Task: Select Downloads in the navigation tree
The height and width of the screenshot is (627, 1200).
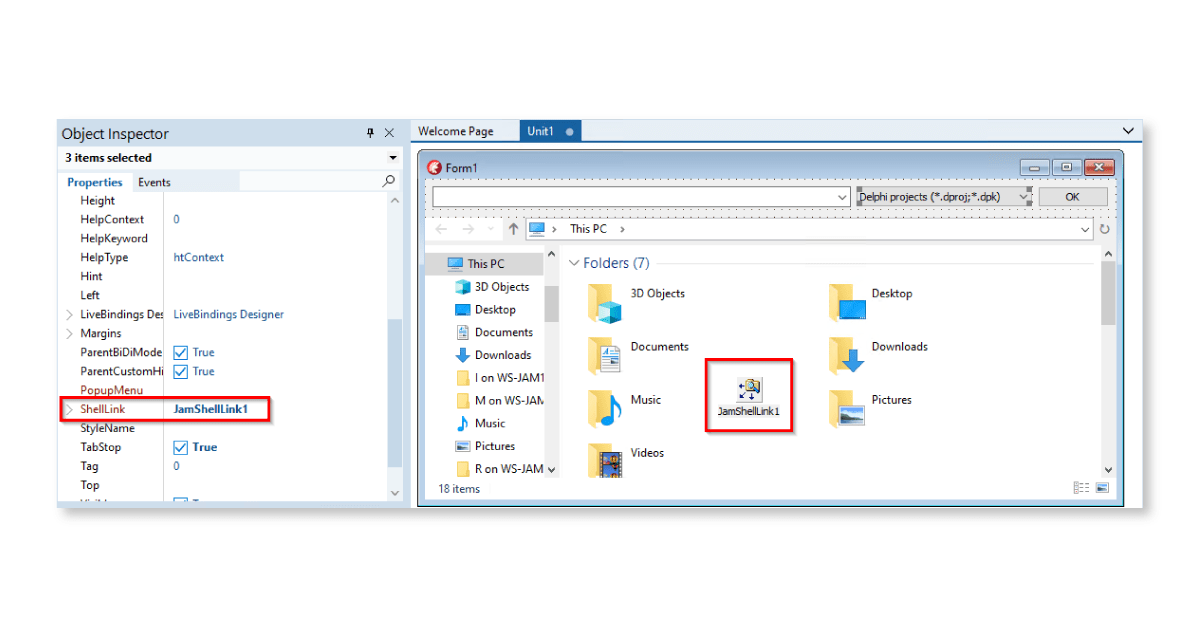Action: click(502, 355)
